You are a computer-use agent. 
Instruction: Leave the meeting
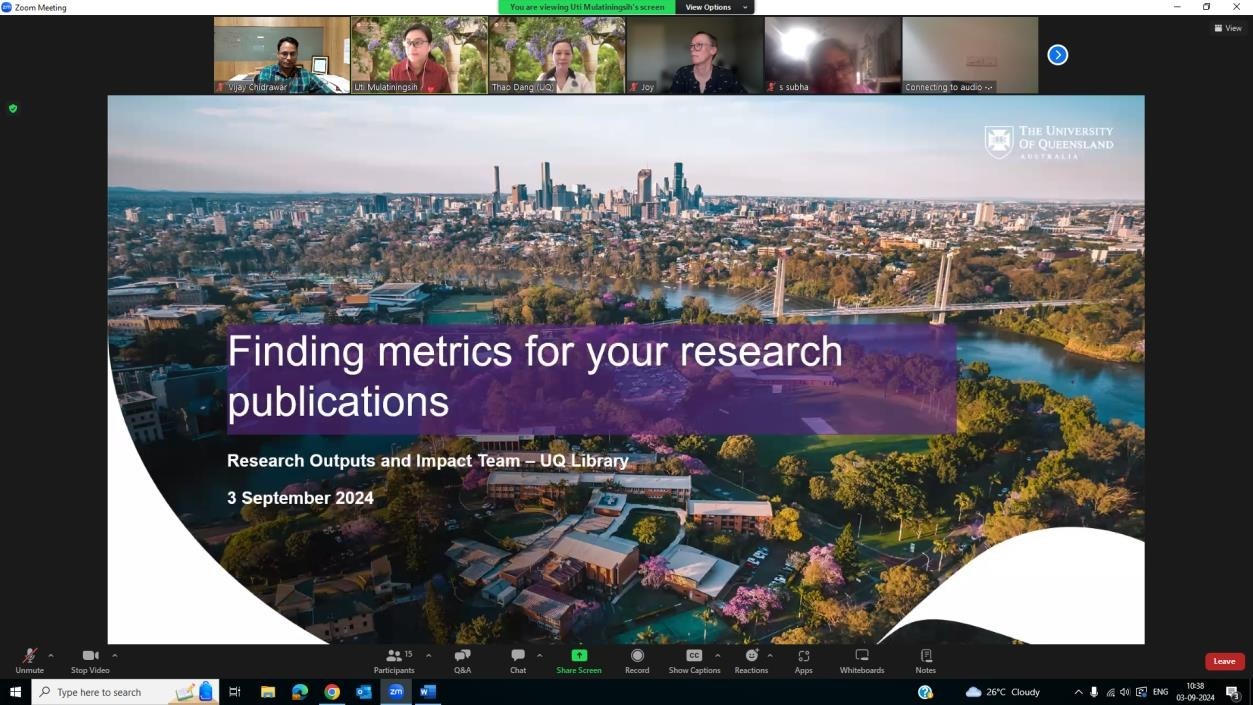[1224, 661]
